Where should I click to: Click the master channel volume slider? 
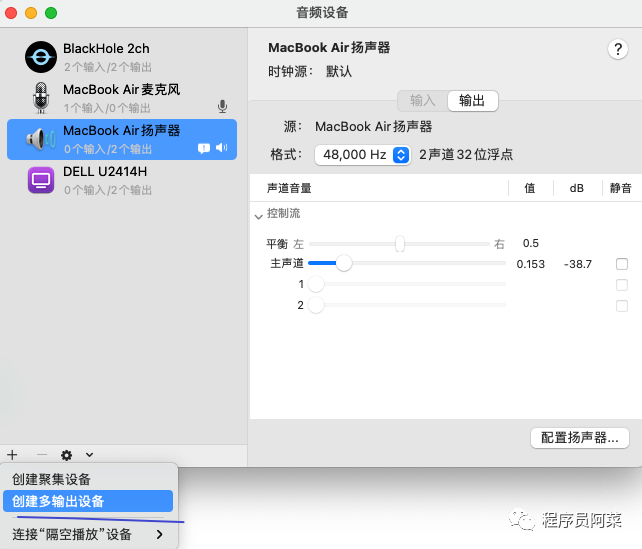click(x=407, y=263)
